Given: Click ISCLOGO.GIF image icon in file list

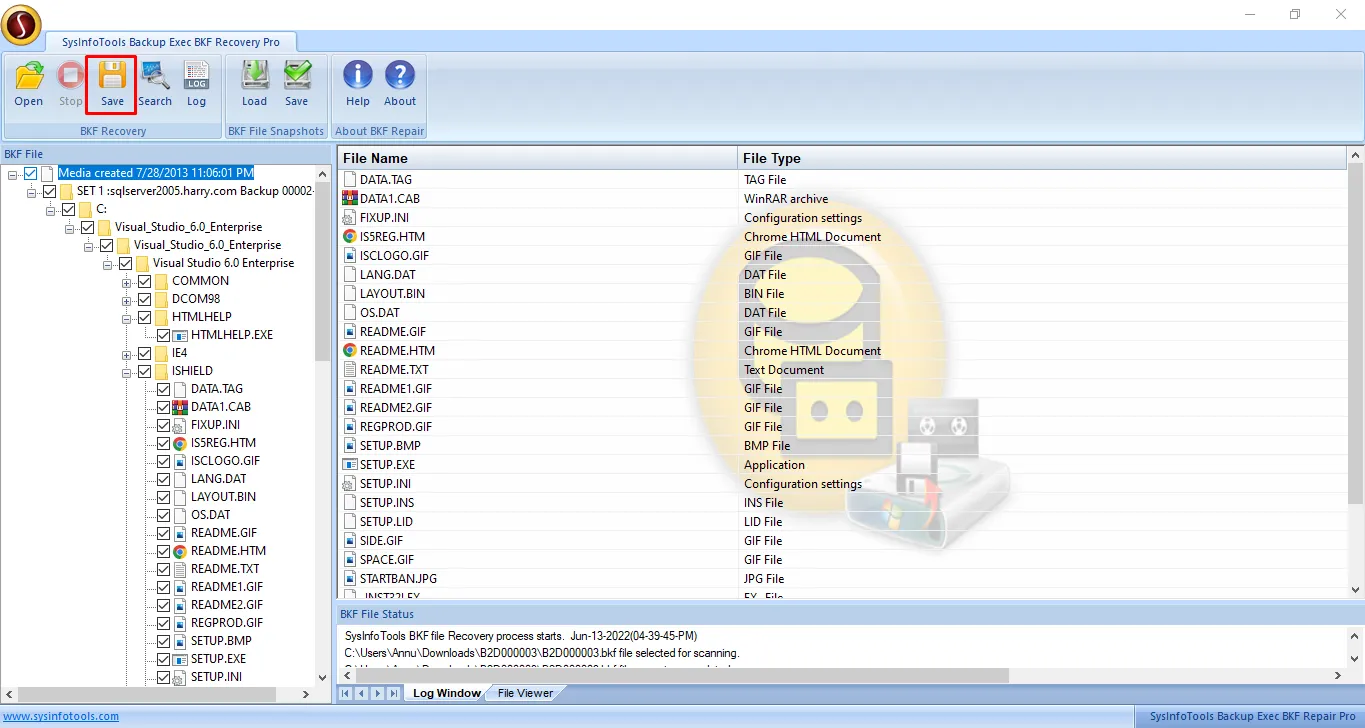Looking at the screenshot, I should pos(350,256).
